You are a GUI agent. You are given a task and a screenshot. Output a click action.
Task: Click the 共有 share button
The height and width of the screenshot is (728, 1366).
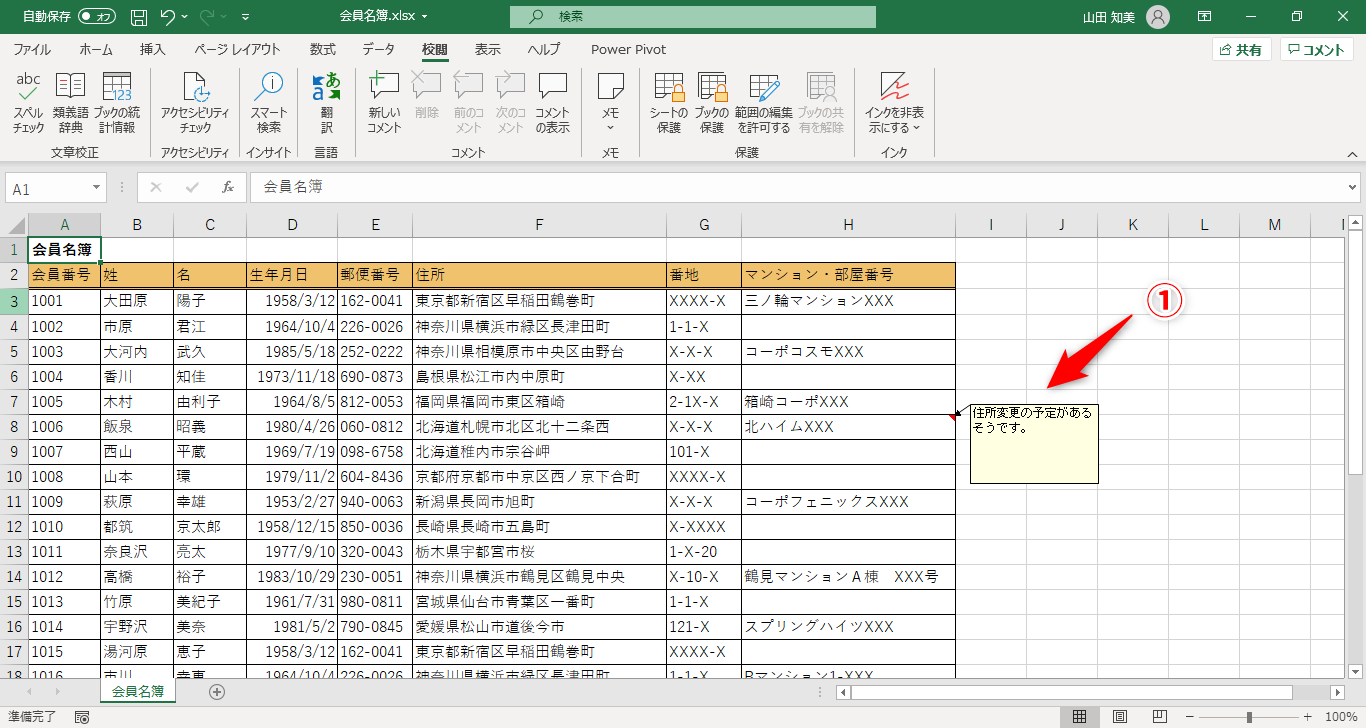coord(1241,50)
